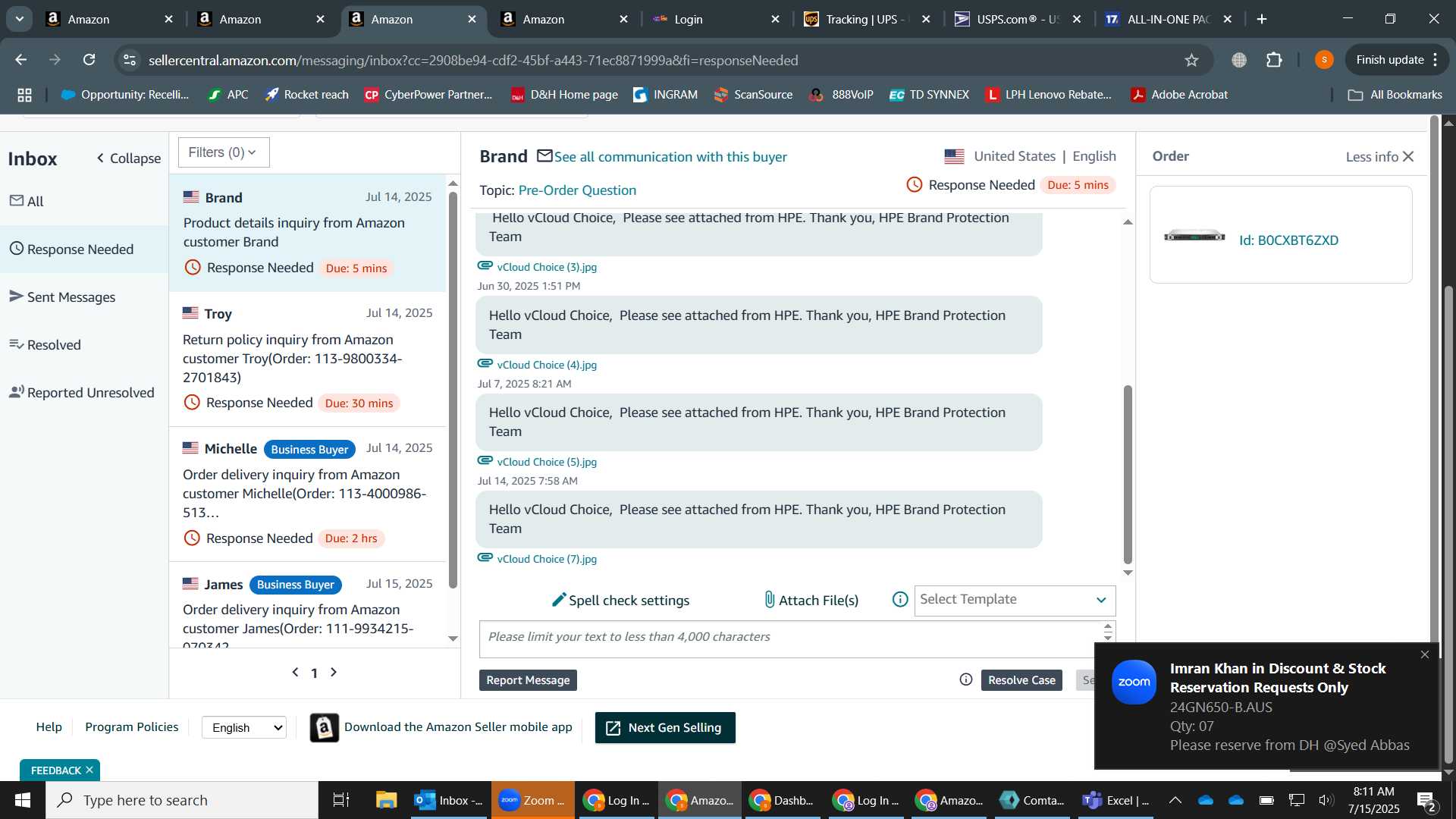Image resolution: width=1456 pixels, height=819 pixels.
Task: Expand the Filters (0) dropdown
Action: 224,152
